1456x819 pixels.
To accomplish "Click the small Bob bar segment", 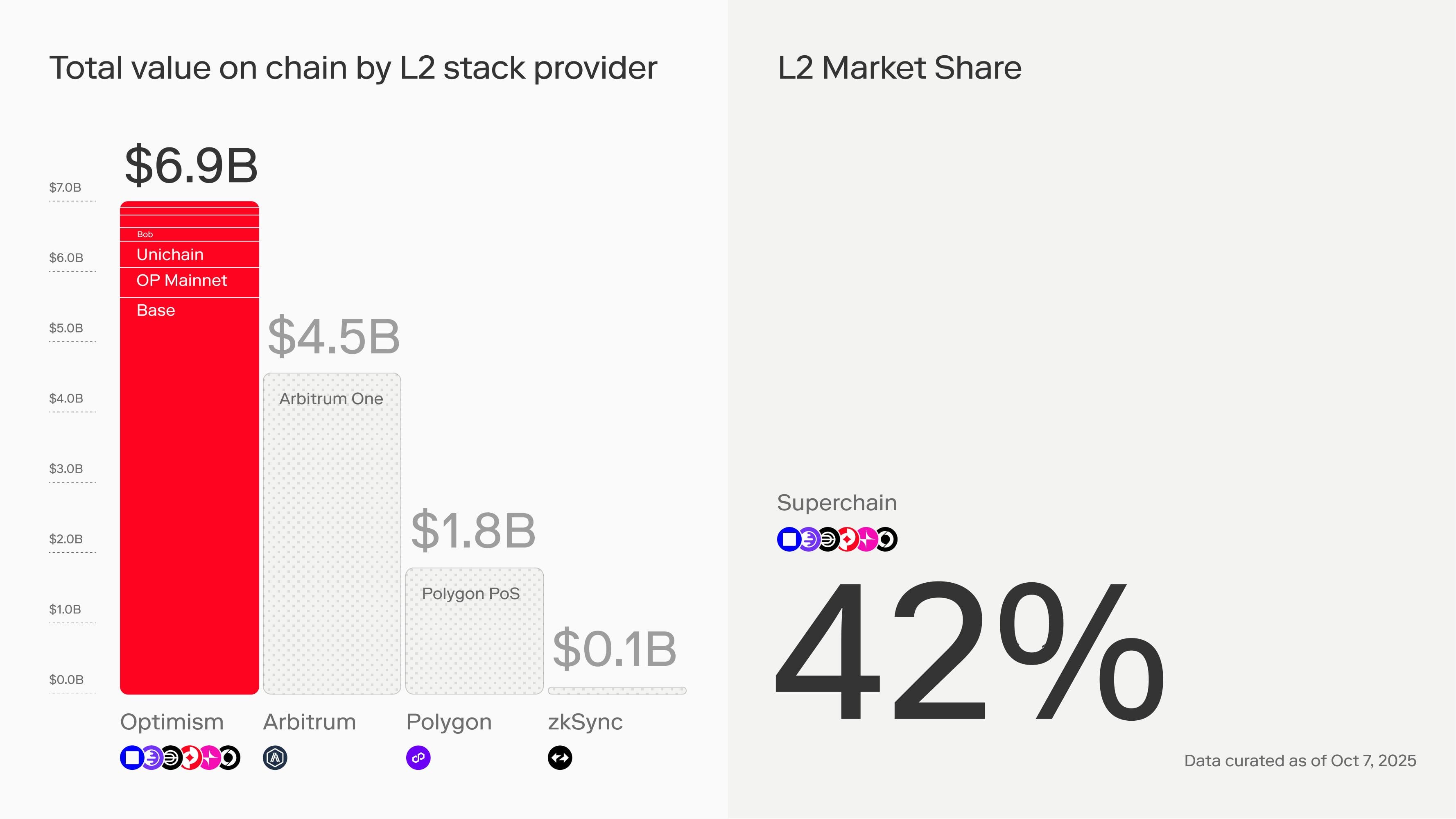I will 189,235.
